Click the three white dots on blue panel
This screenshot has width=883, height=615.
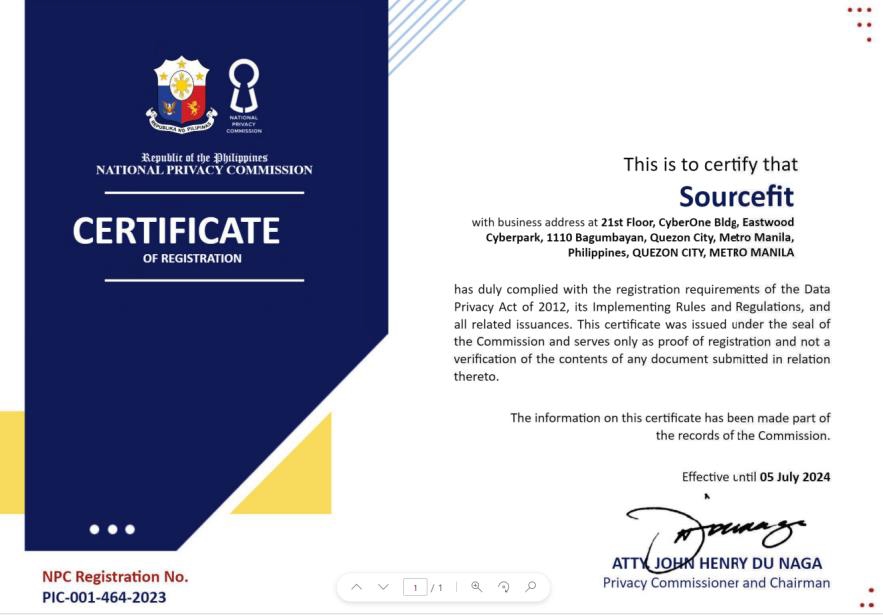point(112,529)
